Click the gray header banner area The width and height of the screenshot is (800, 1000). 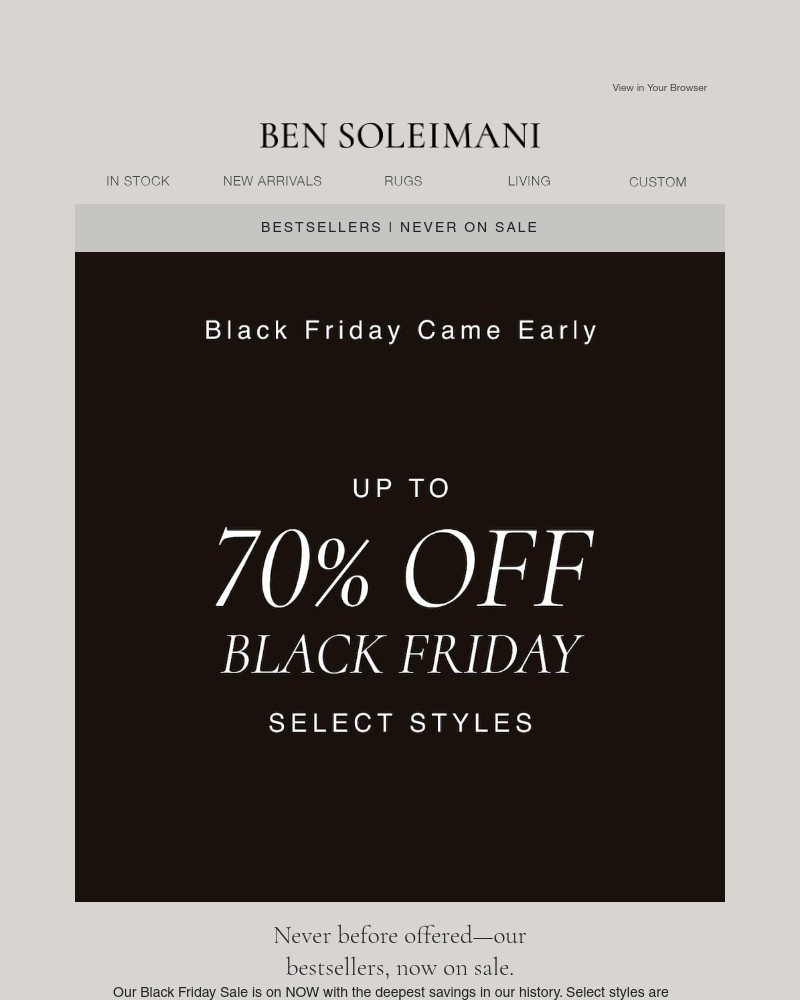click(x=150, y=227)
